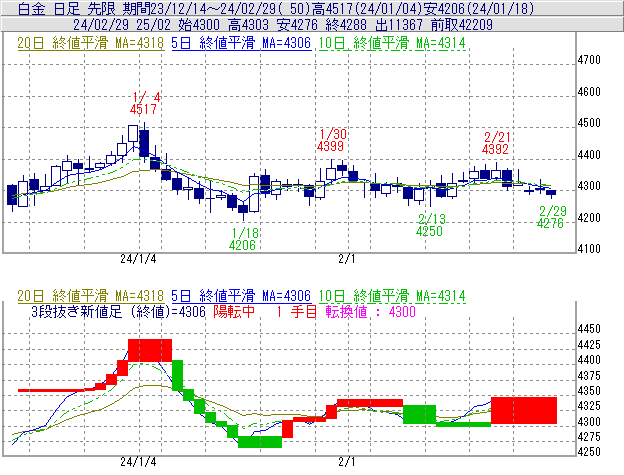Image resolution: width=624 pixels, height=475 pixels.
Task: Click the 4600 price axis value
Action: (x=589, y=92)
